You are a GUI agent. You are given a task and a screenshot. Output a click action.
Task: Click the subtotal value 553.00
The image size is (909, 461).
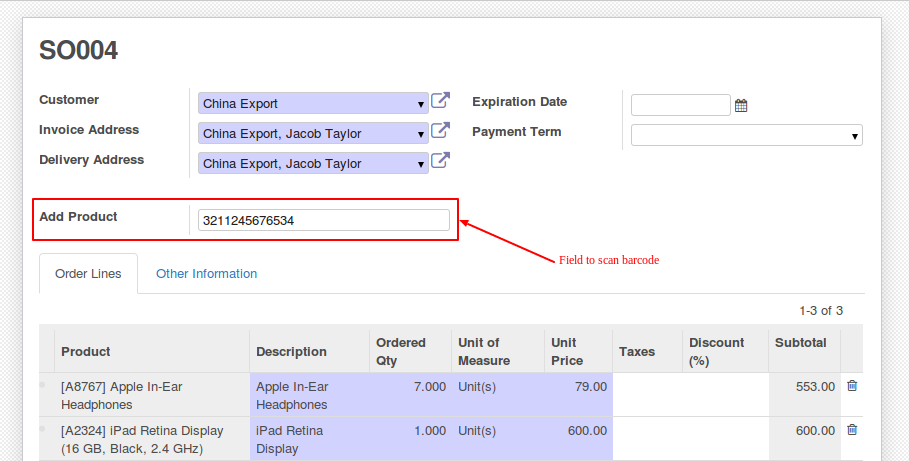(815, 386)
